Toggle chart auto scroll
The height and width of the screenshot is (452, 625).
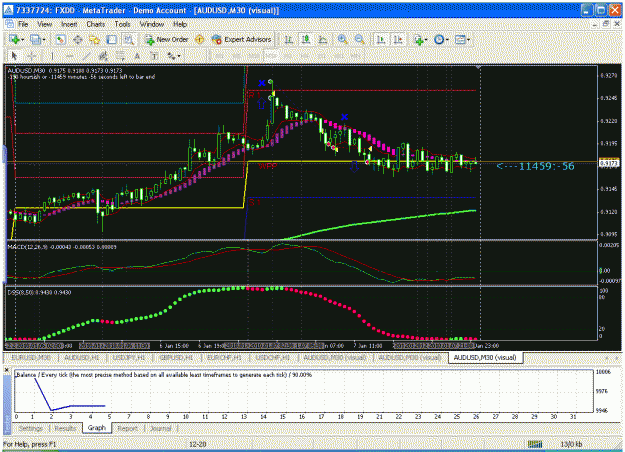[381, 39]
